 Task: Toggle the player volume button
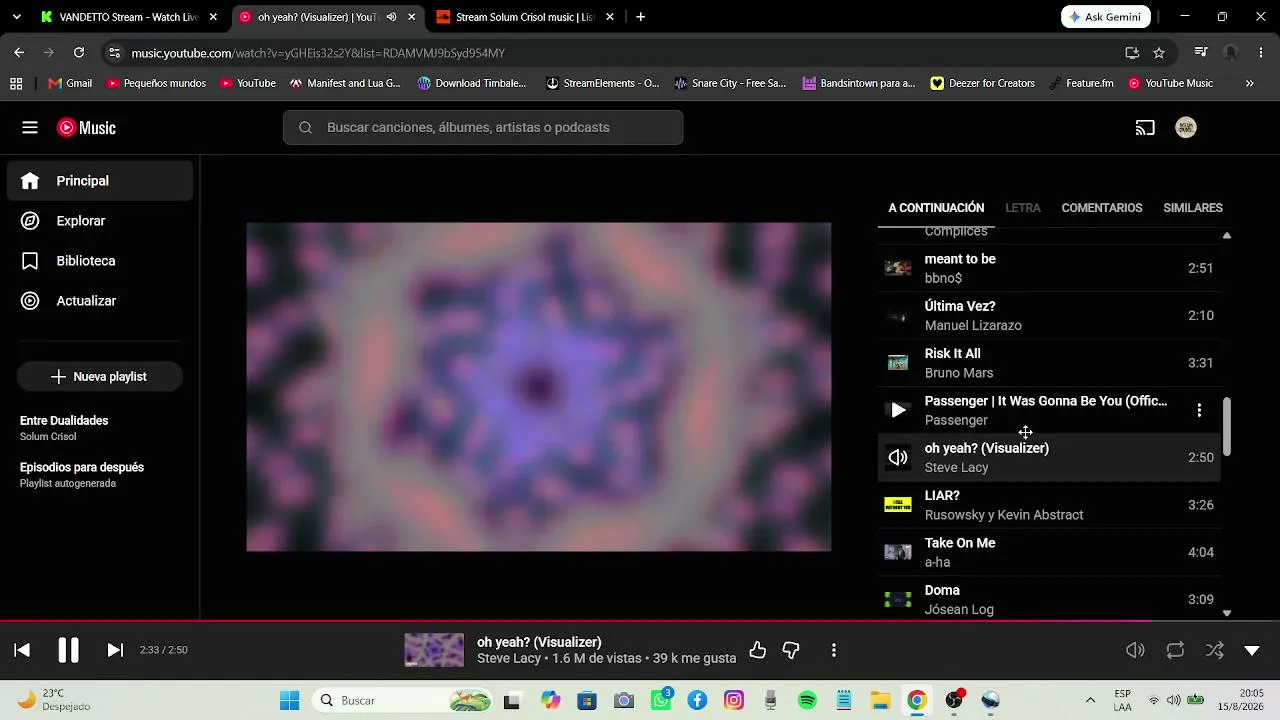click(1135, 650)
